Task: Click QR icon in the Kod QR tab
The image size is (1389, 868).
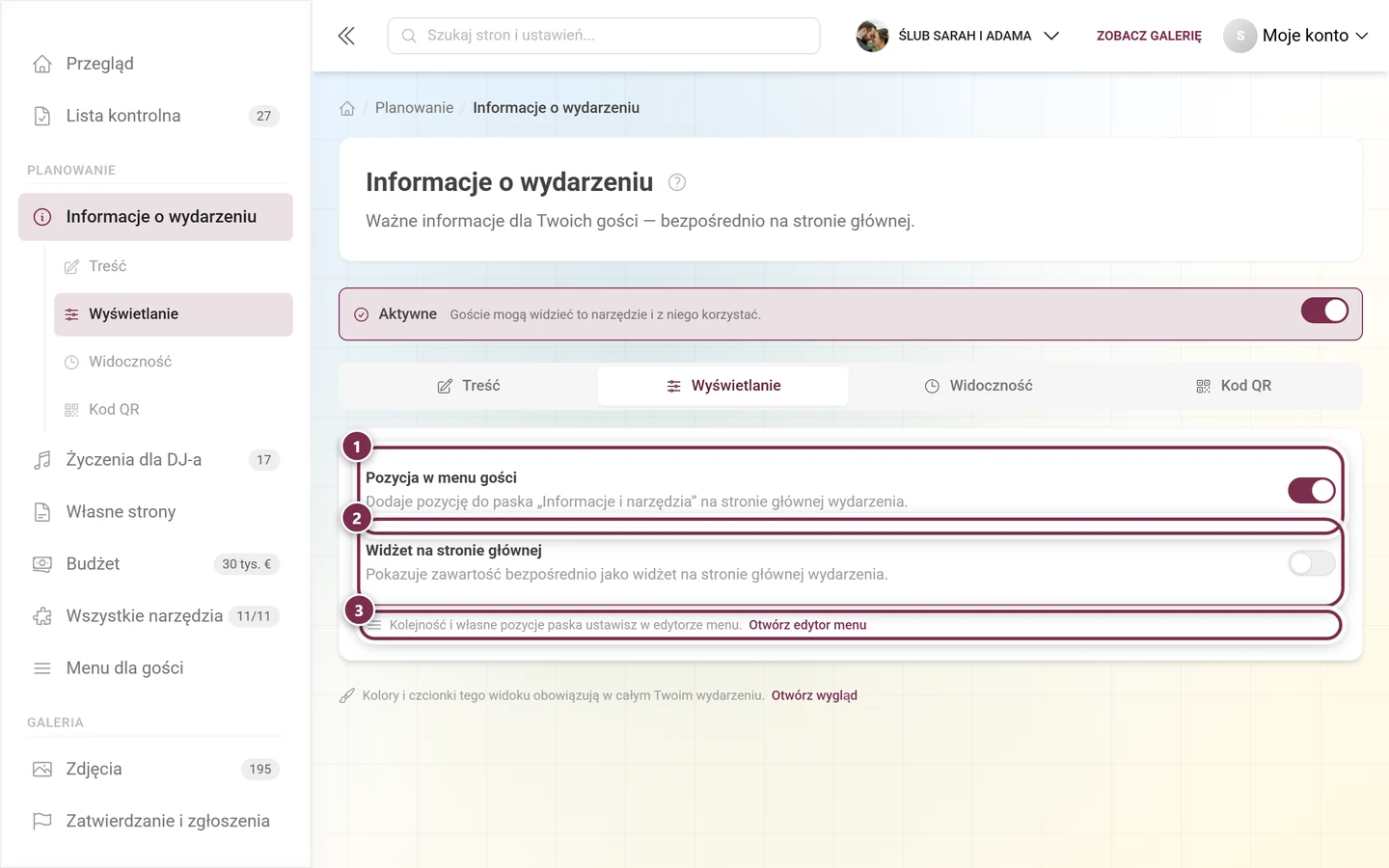Action: (1203, 386)
